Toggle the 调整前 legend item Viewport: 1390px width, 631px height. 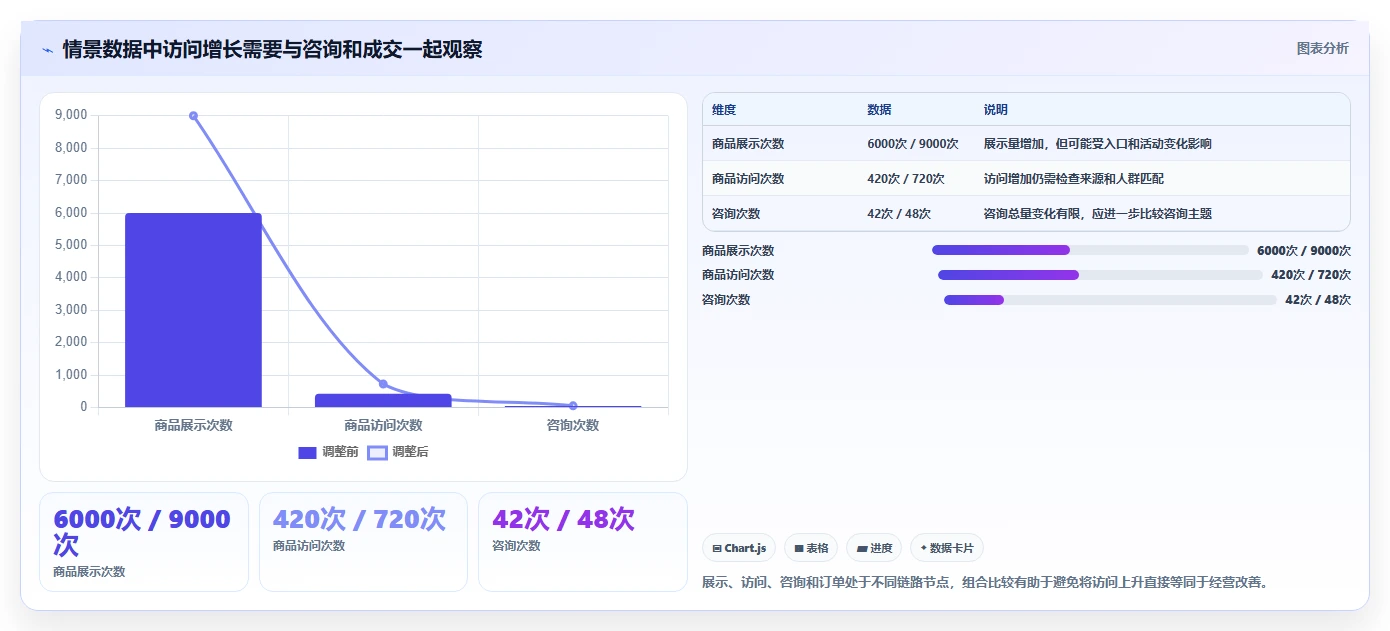click(328, 452)
